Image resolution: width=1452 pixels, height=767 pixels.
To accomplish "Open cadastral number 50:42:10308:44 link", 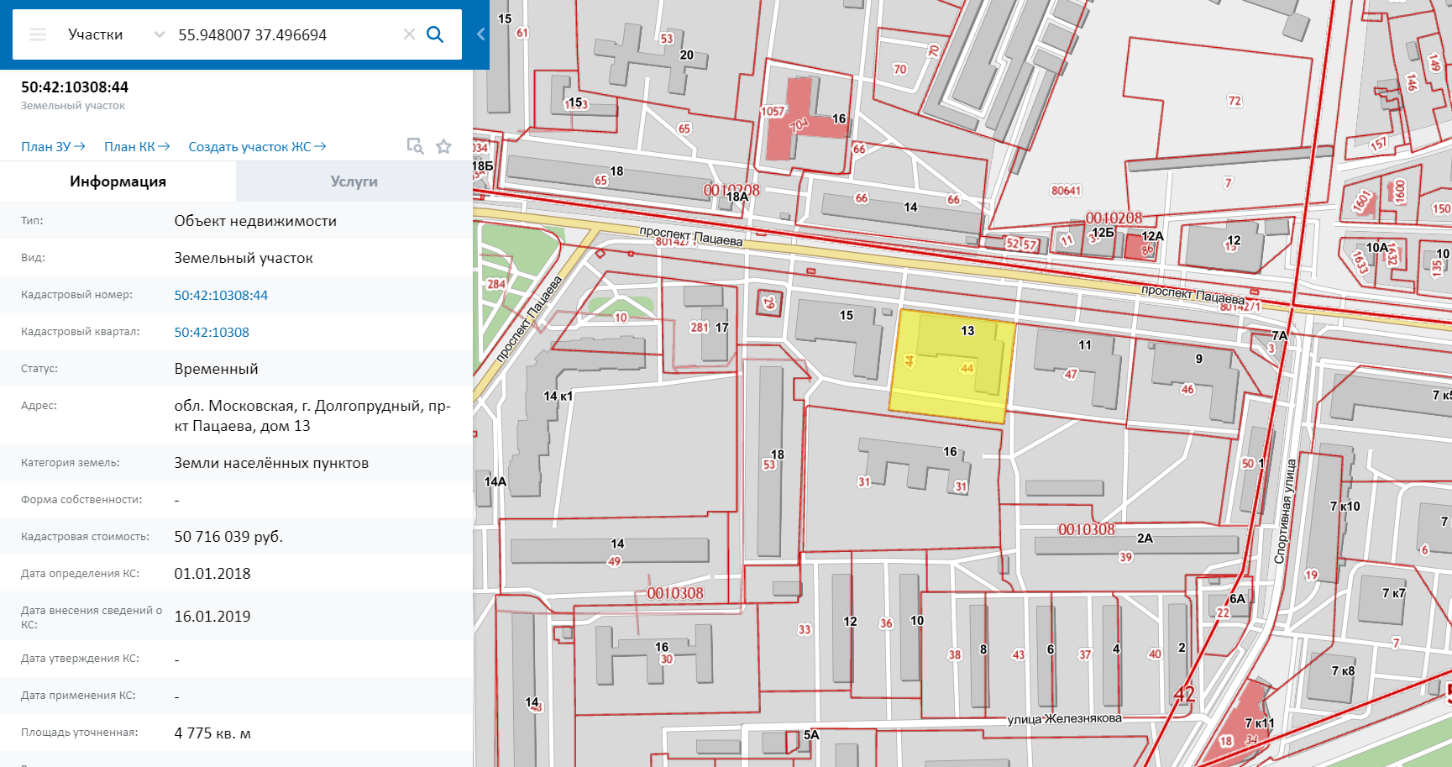I will point(221,295).
